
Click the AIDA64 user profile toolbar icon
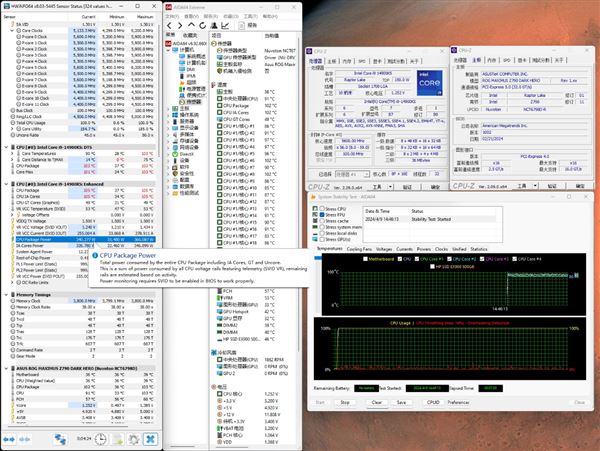tap(214, 26)
